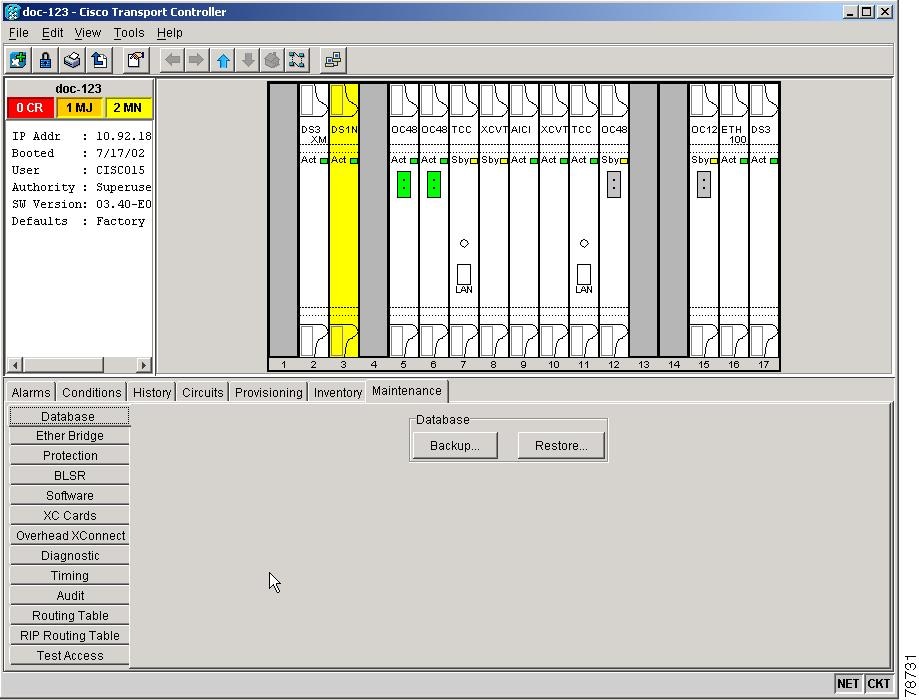Select the AICI card in slot 9

pyautogui.click(x=523, y=220)
